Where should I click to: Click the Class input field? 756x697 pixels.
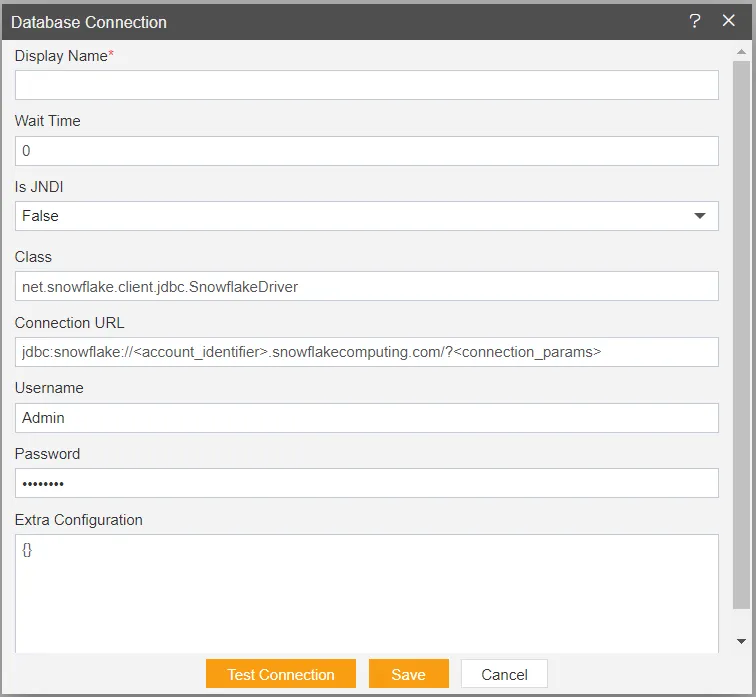(366, 286)
